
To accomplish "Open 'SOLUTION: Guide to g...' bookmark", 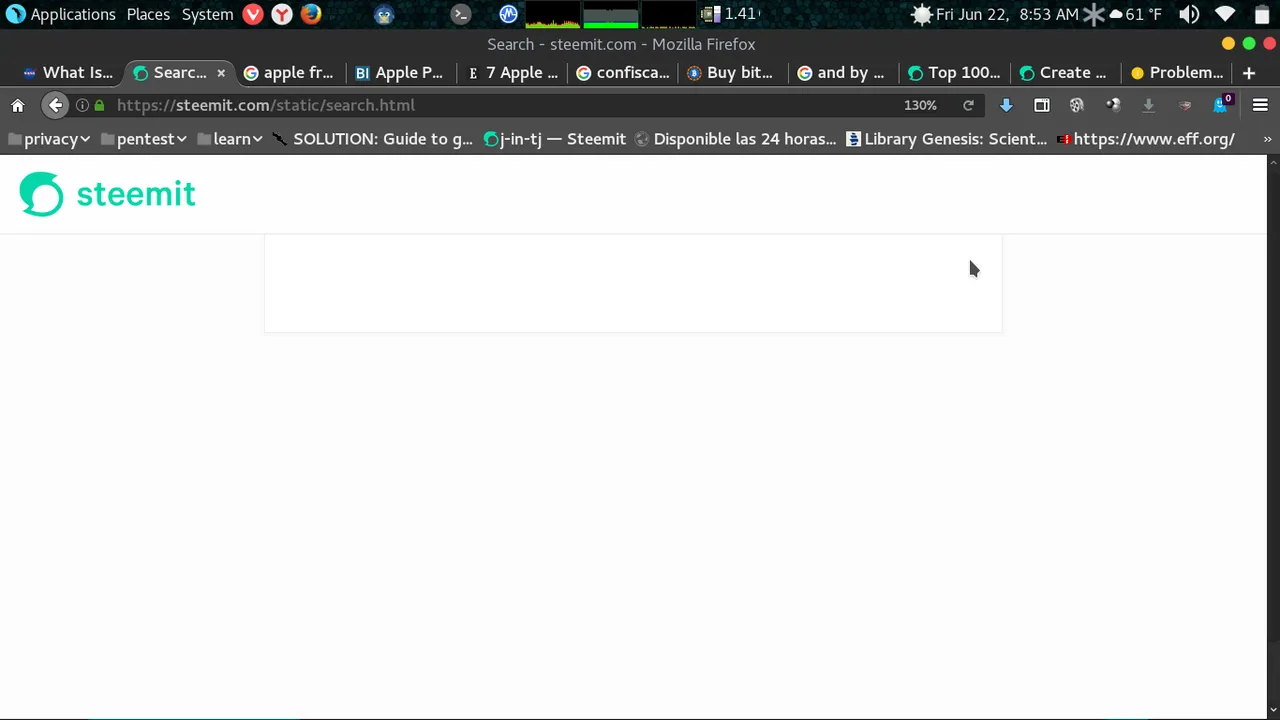I will tap(373, 139).
